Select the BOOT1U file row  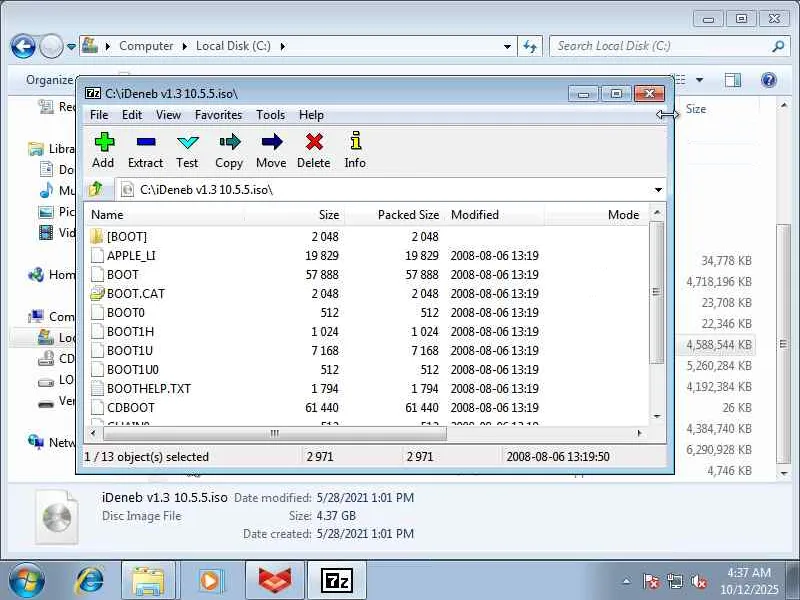[x=367, y=351]
